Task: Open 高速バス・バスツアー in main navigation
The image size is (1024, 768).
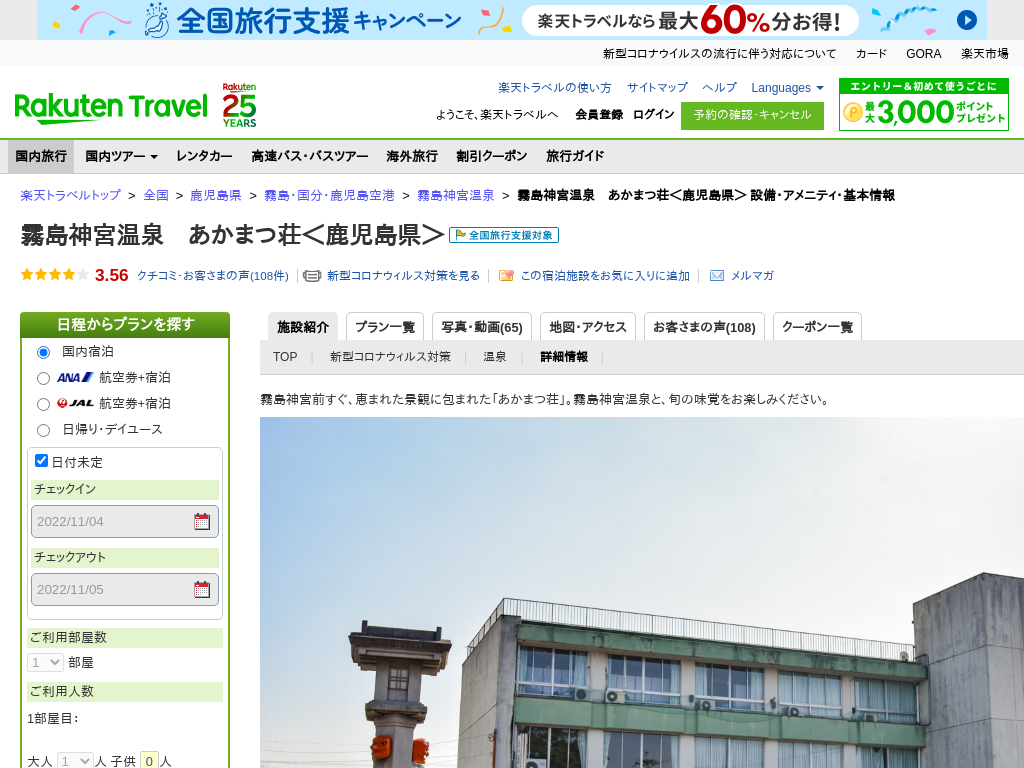Action: [310, 156]
